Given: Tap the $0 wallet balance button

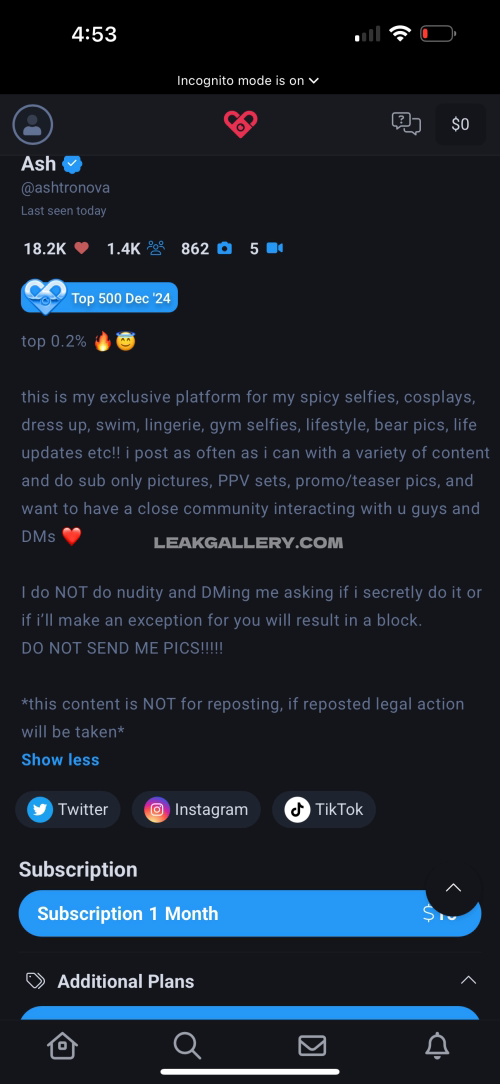Looking at the screenshot, I should [x=461, y=124].
